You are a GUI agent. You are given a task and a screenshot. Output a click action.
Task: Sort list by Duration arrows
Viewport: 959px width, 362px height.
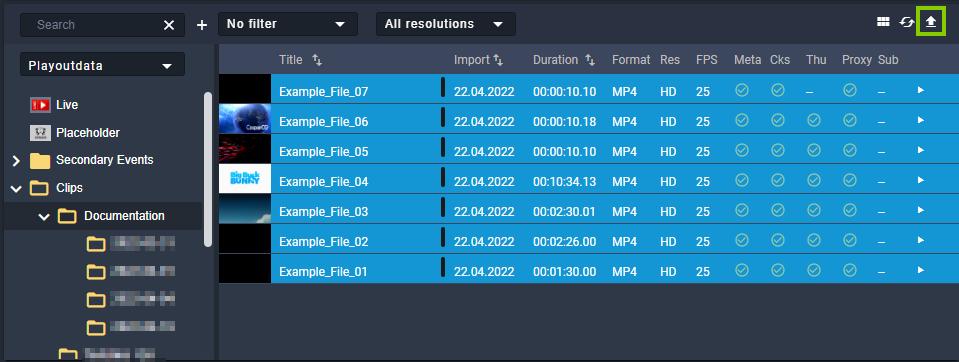590,60
